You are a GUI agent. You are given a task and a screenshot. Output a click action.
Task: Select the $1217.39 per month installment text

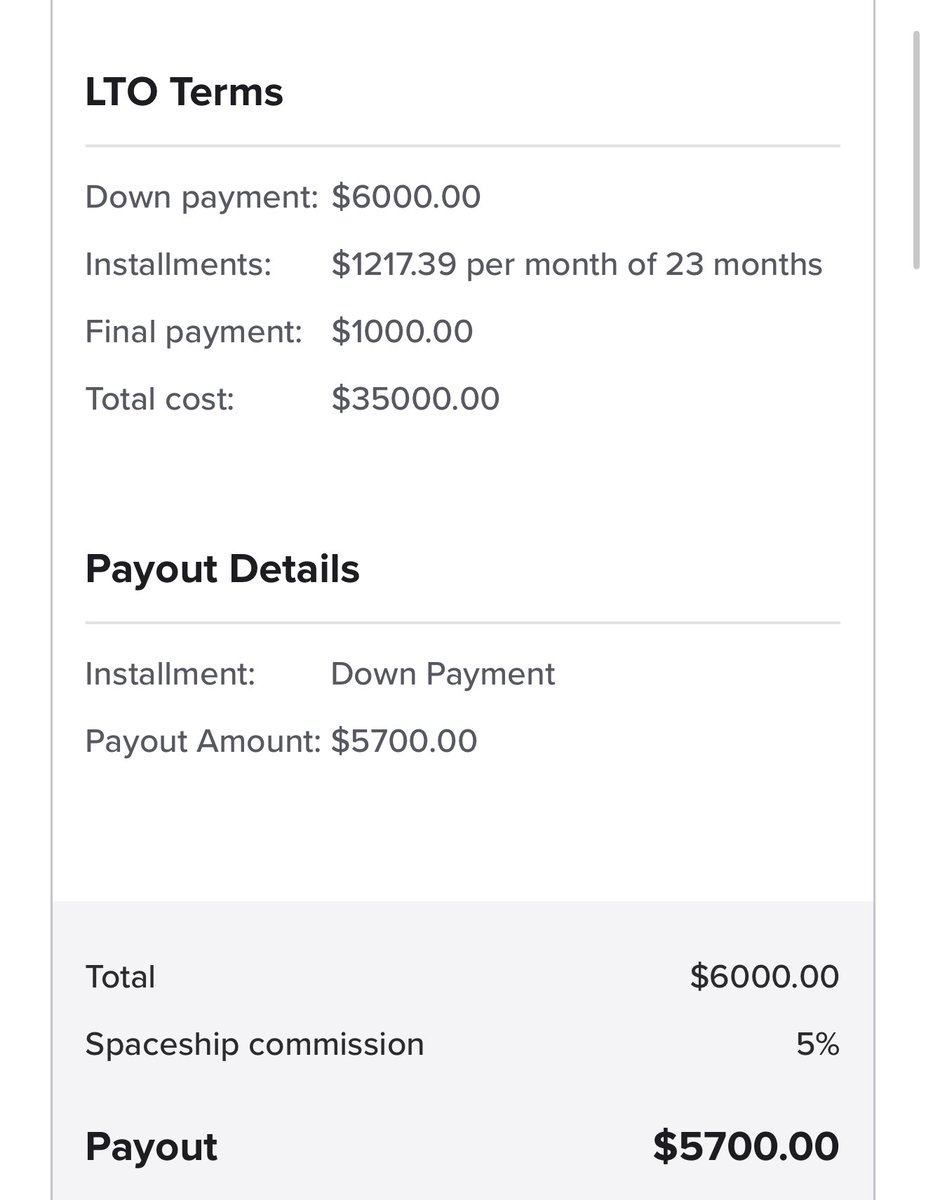coord(577,265)
